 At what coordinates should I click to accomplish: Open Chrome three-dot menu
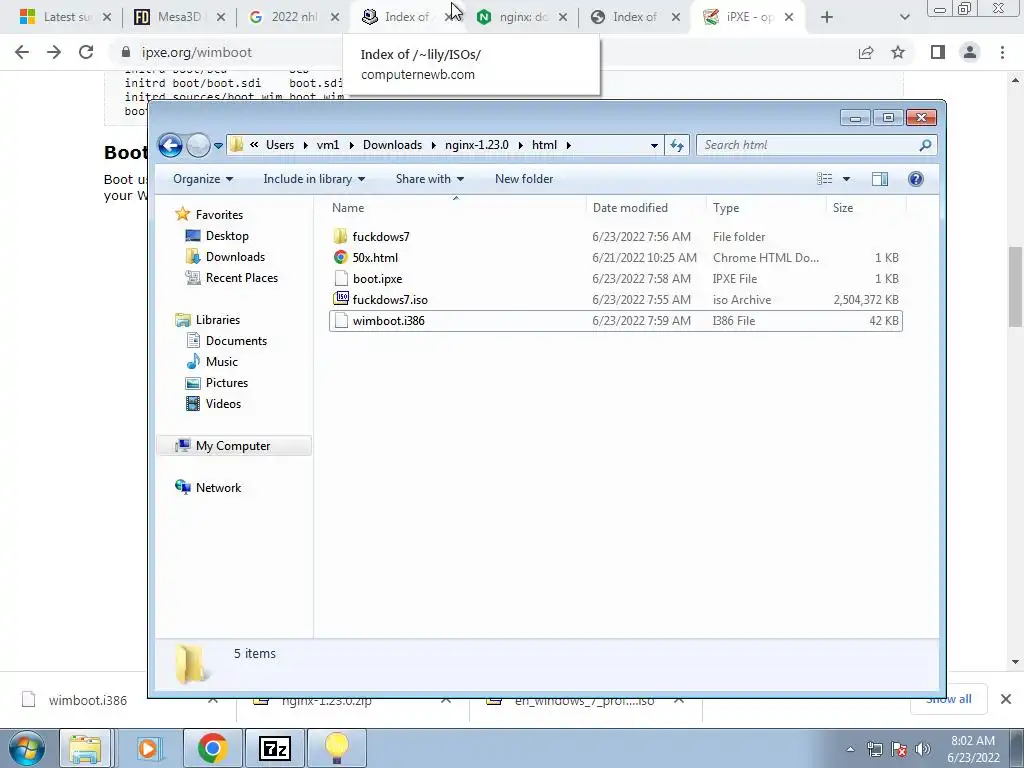pos(1002,52)
